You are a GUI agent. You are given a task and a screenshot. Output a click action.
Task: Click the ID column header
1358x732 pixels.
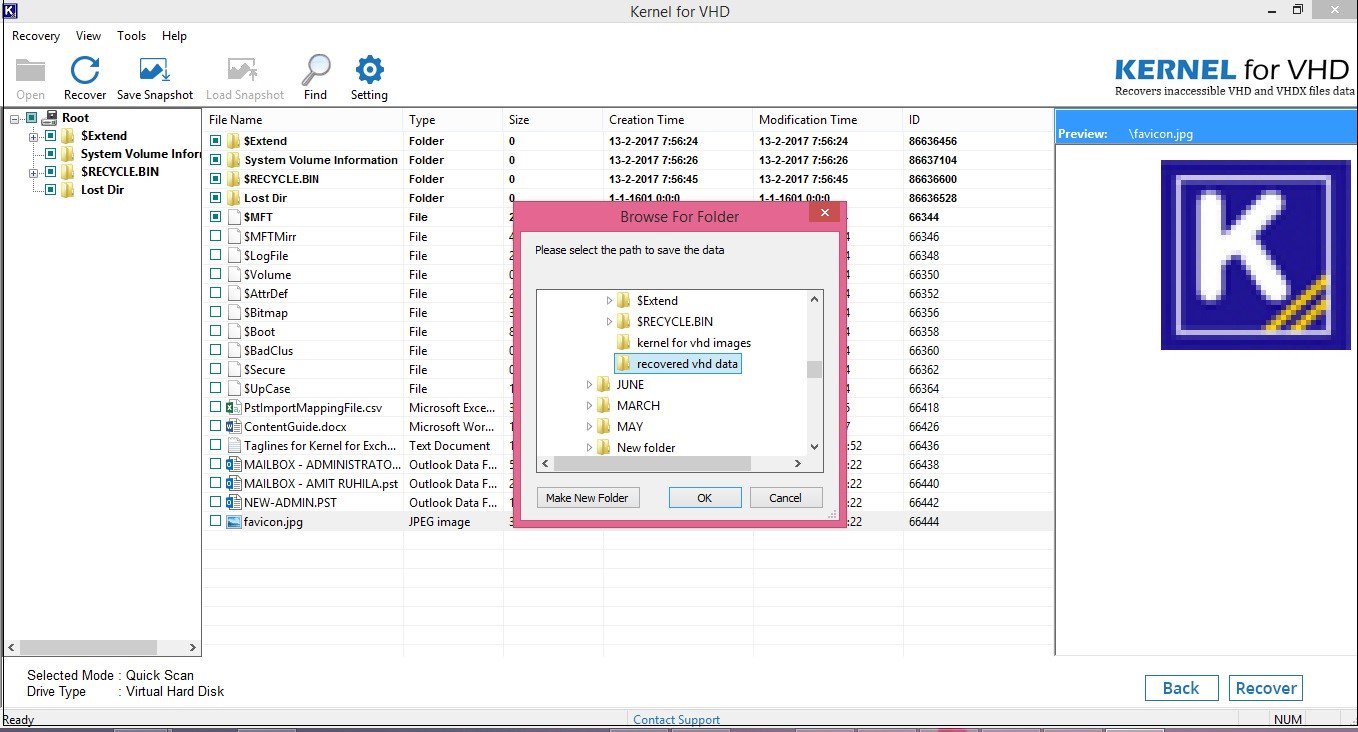pyautogui.click(x=978, y=120)
